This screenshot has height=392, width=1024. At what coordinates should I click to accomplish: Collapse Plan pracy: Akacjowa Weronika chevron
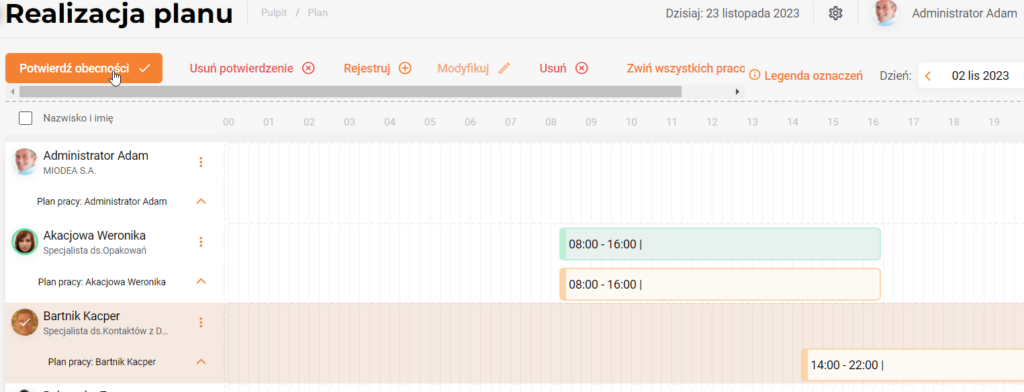tap(201, 282)
